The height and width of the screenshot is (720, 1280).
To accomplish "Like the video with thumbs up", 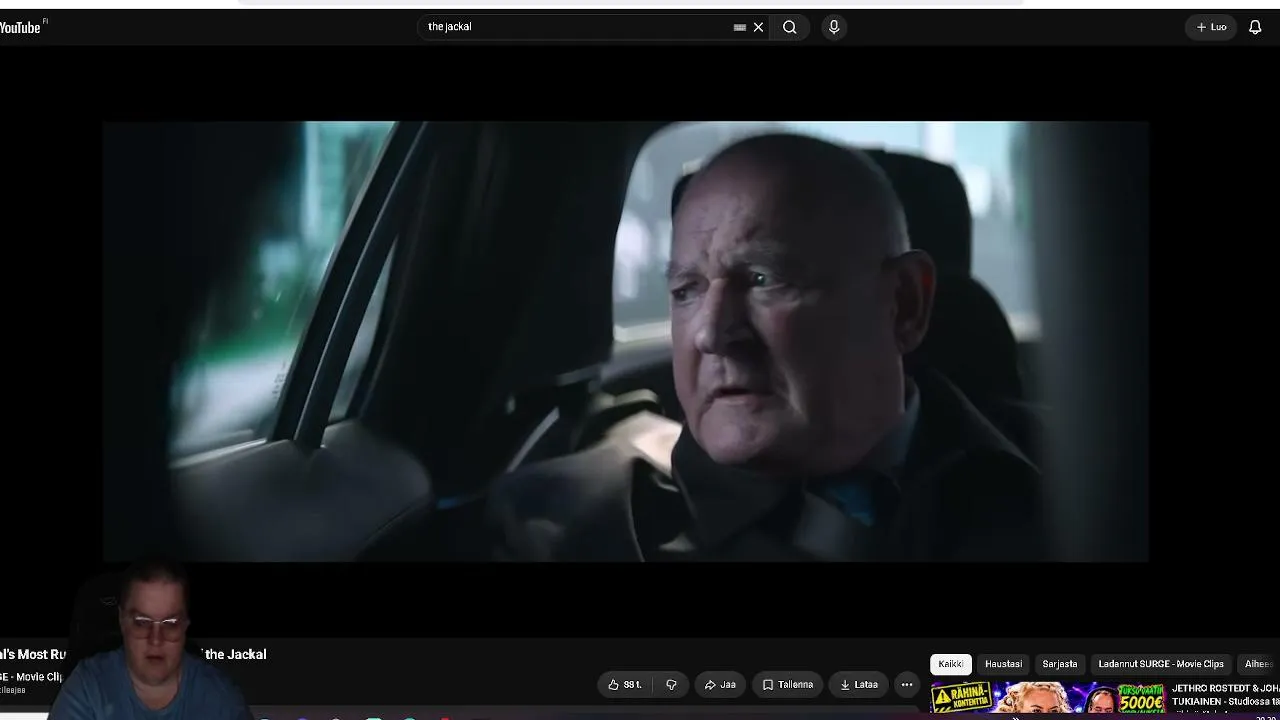I will pyautogui.click(x=625, y=685).
